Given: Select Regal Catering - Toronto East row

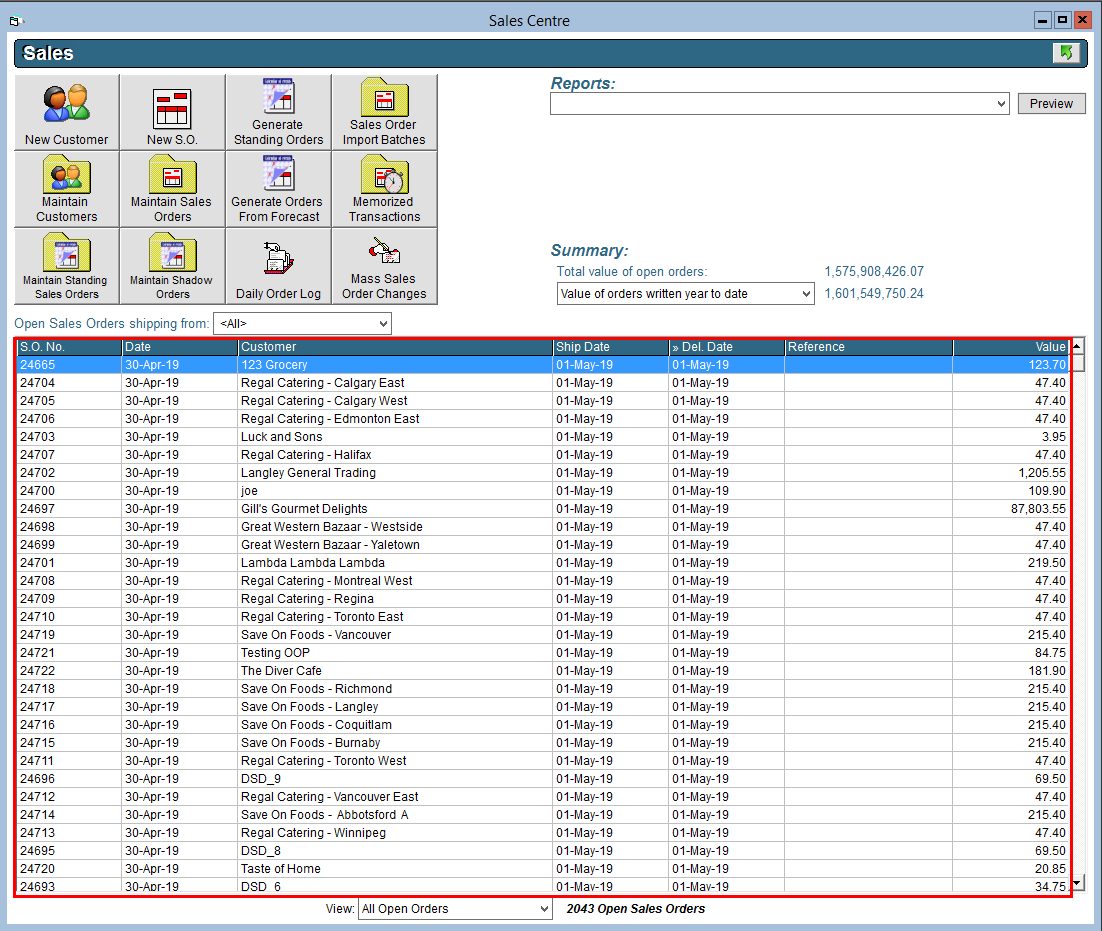Looking at the screenshot, I should [x=543, y=617].
